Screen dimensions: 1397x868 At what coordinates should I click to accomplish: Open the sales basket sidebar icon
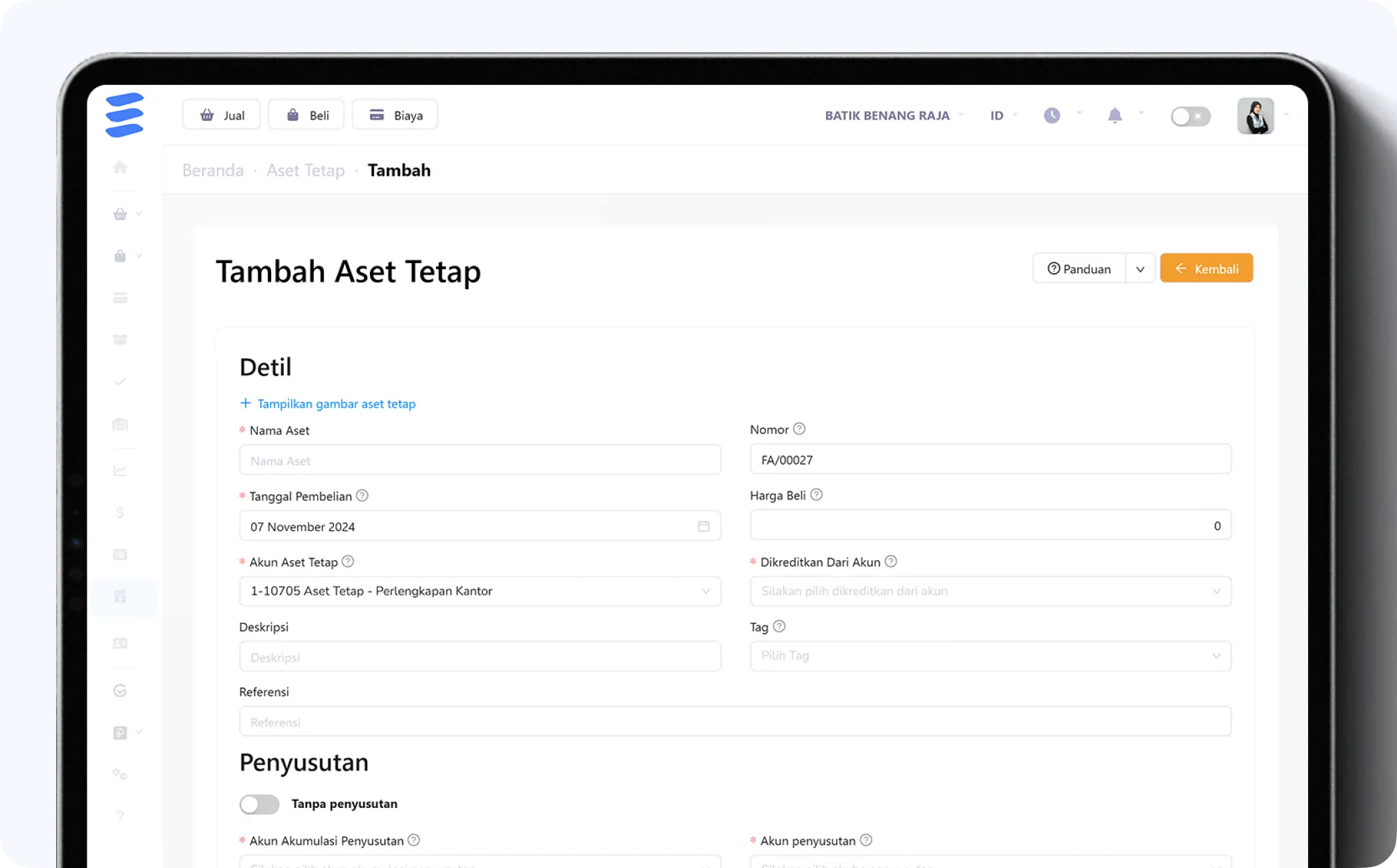pyautogui.click(x=120, y=214)
